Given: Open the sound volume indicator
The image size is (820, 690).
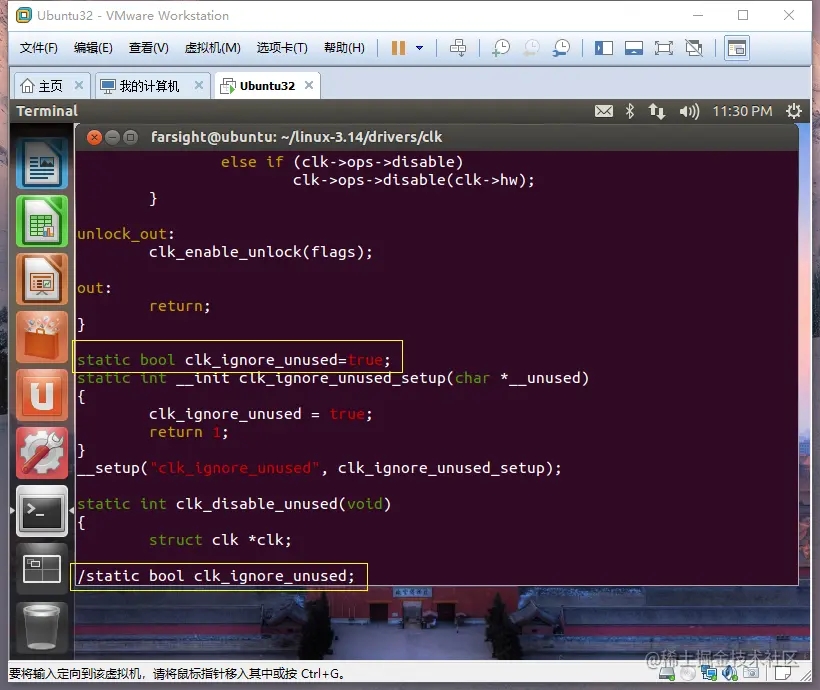Looking at the screenshot, I should 689,111.
